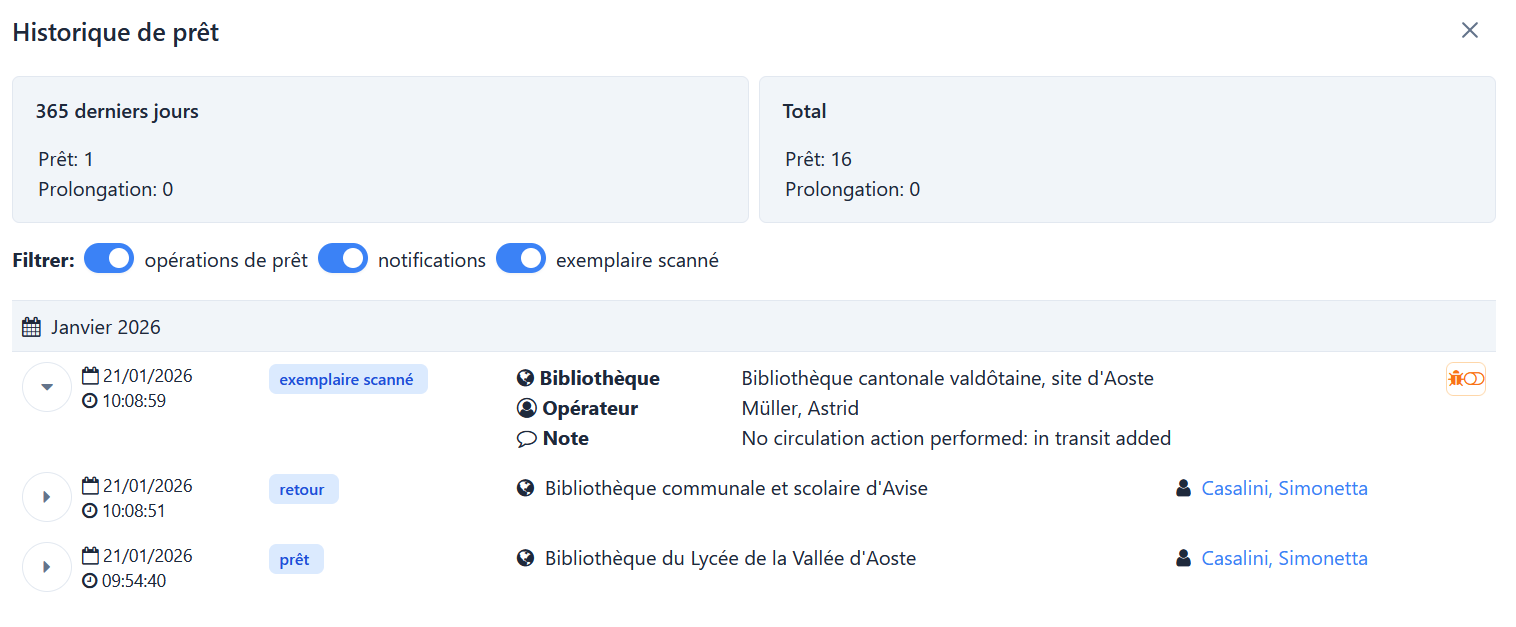Click the calendar icon beside Janvier 2026
1516x627 pixels.
[31, 327]
